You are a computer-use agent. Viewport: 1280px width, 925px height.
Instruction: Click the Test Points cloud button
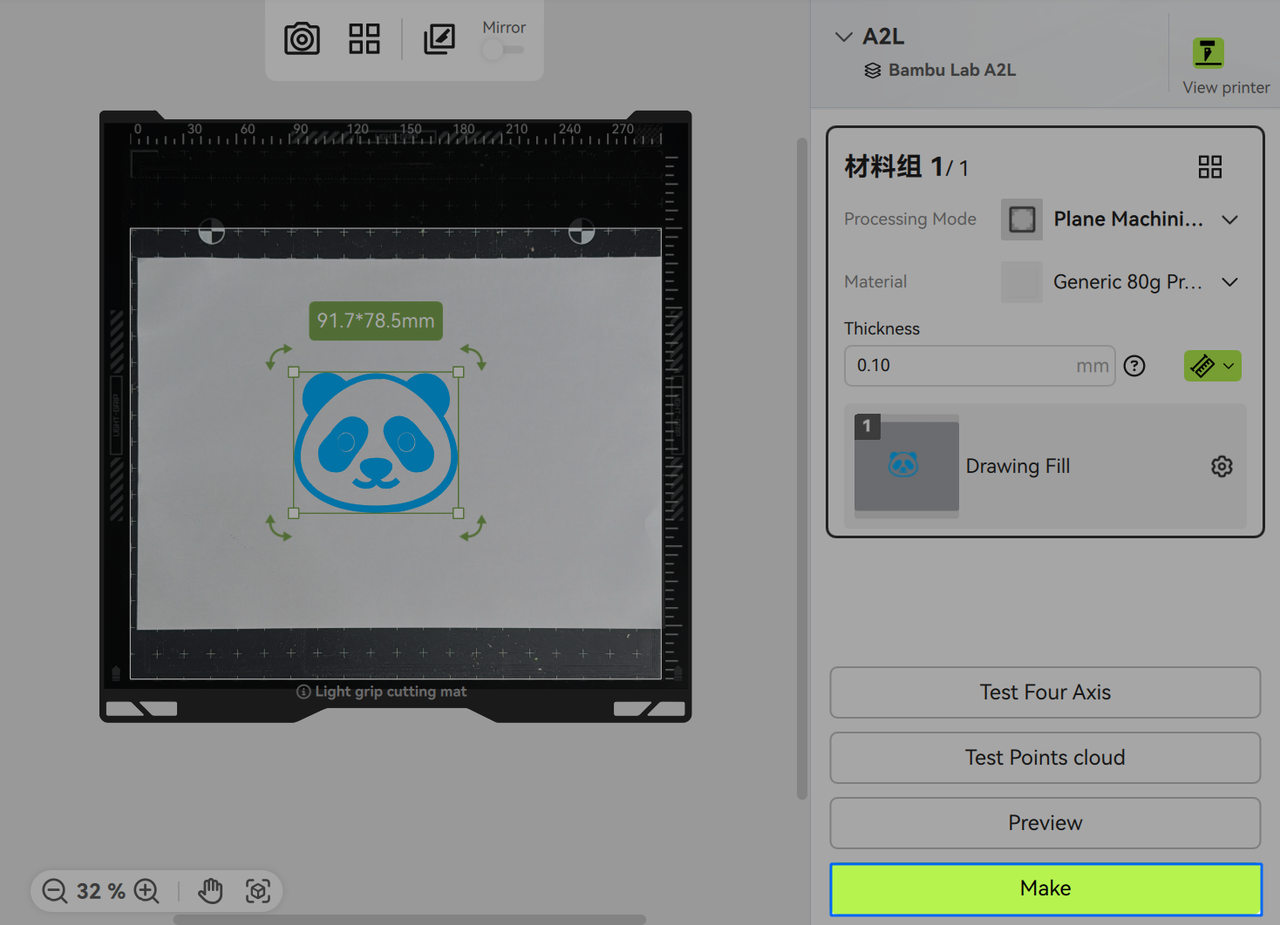point(1045,757)
